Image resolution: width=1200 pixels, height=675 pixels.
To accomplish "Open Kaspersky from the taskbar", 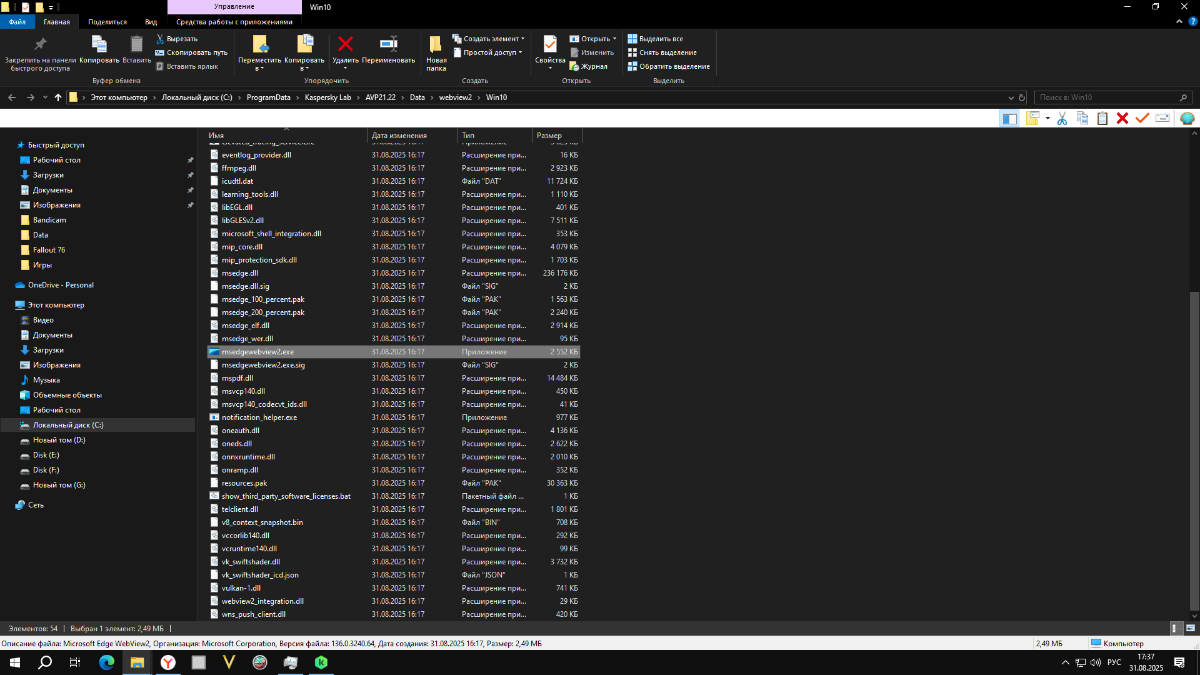I will [322, 662].
